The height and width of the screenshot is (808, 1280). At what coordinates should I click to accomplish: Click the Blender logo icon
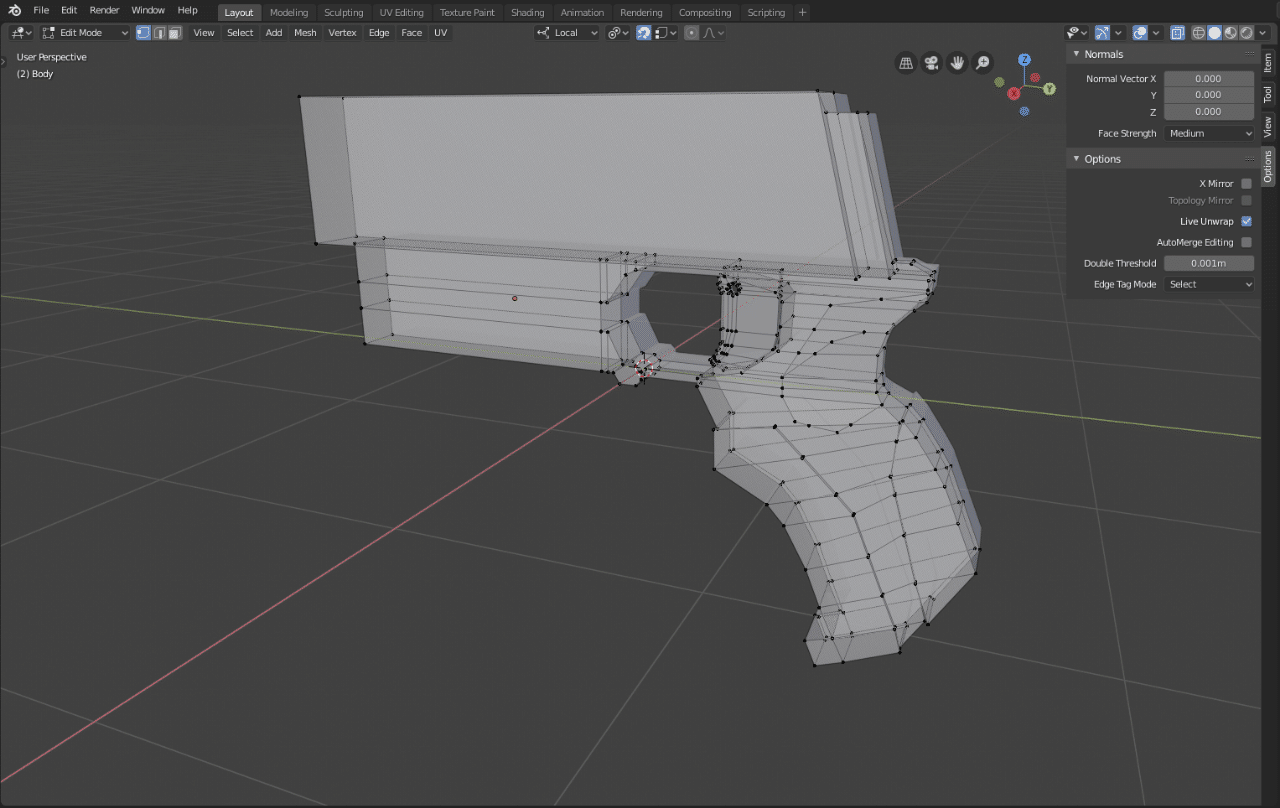(14, 10)
